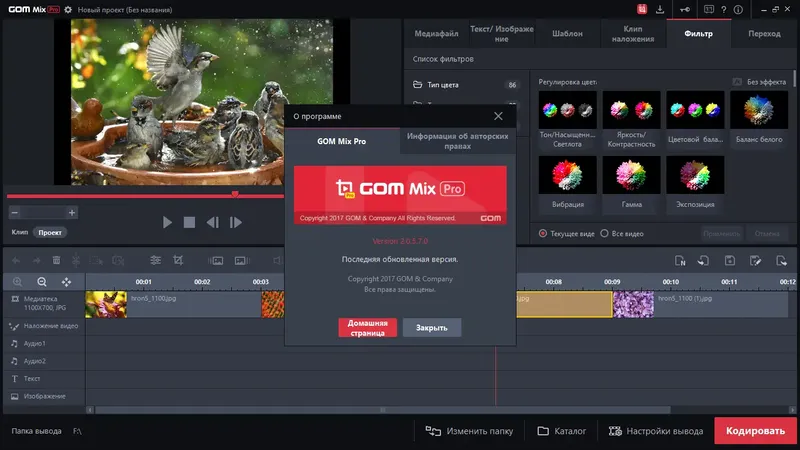Image resolution: width=800 pixels, height=450 pixels.
Task: Switch to the Переход tab
Action: (x=764, y=34)
